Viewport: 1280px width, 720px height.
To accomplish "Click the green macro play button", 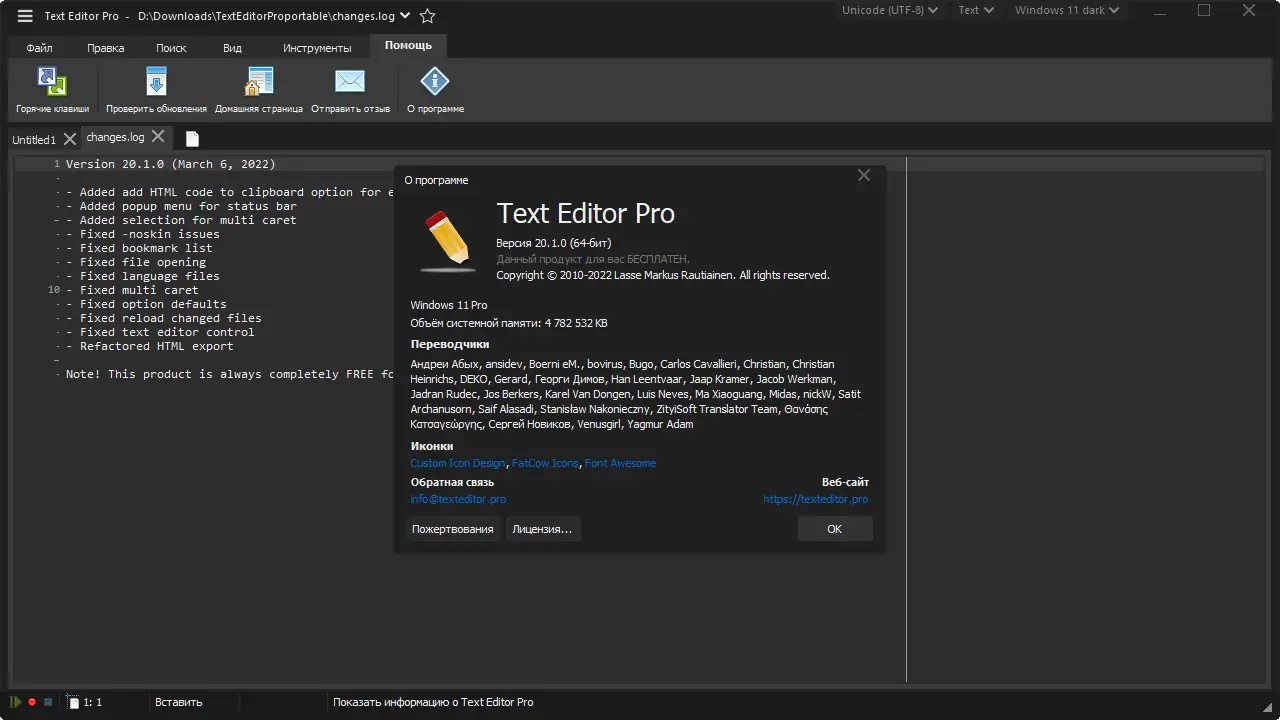I will point(16,702).
